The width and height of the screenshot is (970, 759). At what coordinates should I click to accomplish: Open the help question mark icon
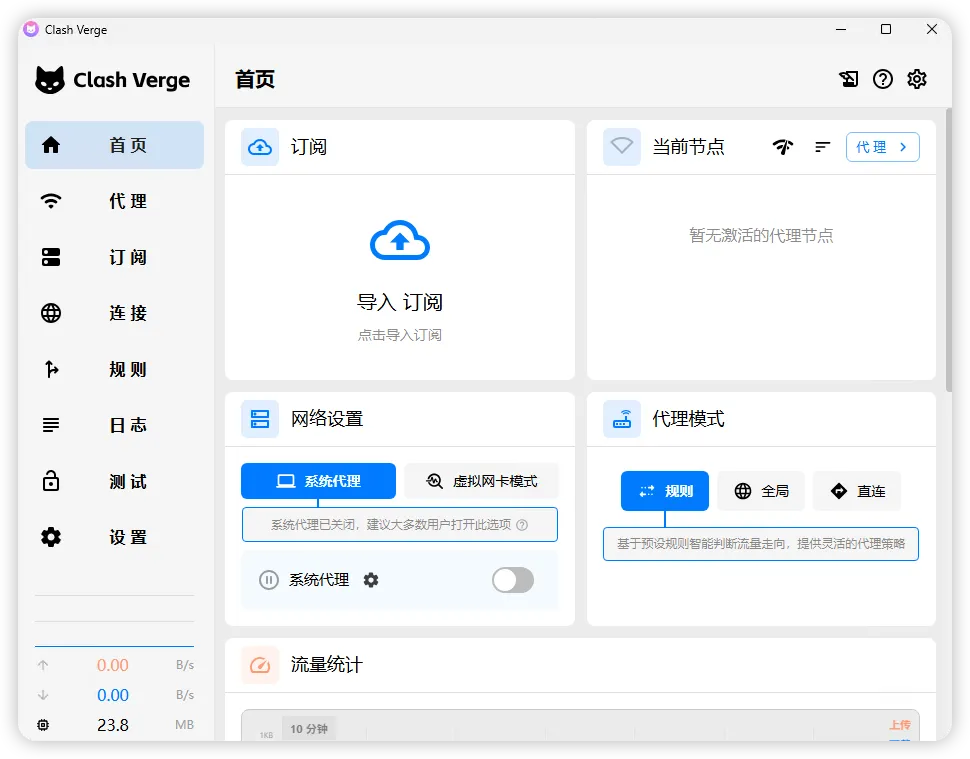click(x=882, y=80)
